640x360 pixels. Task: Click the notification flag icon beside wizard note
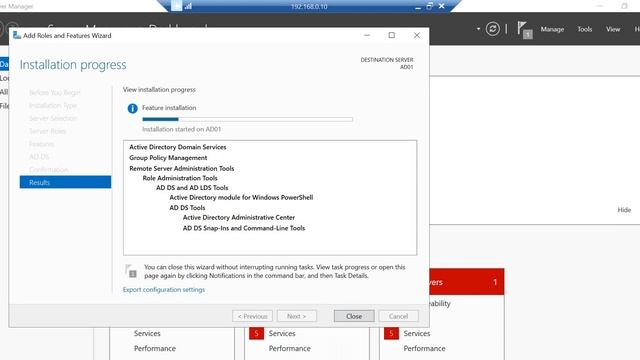131,271
